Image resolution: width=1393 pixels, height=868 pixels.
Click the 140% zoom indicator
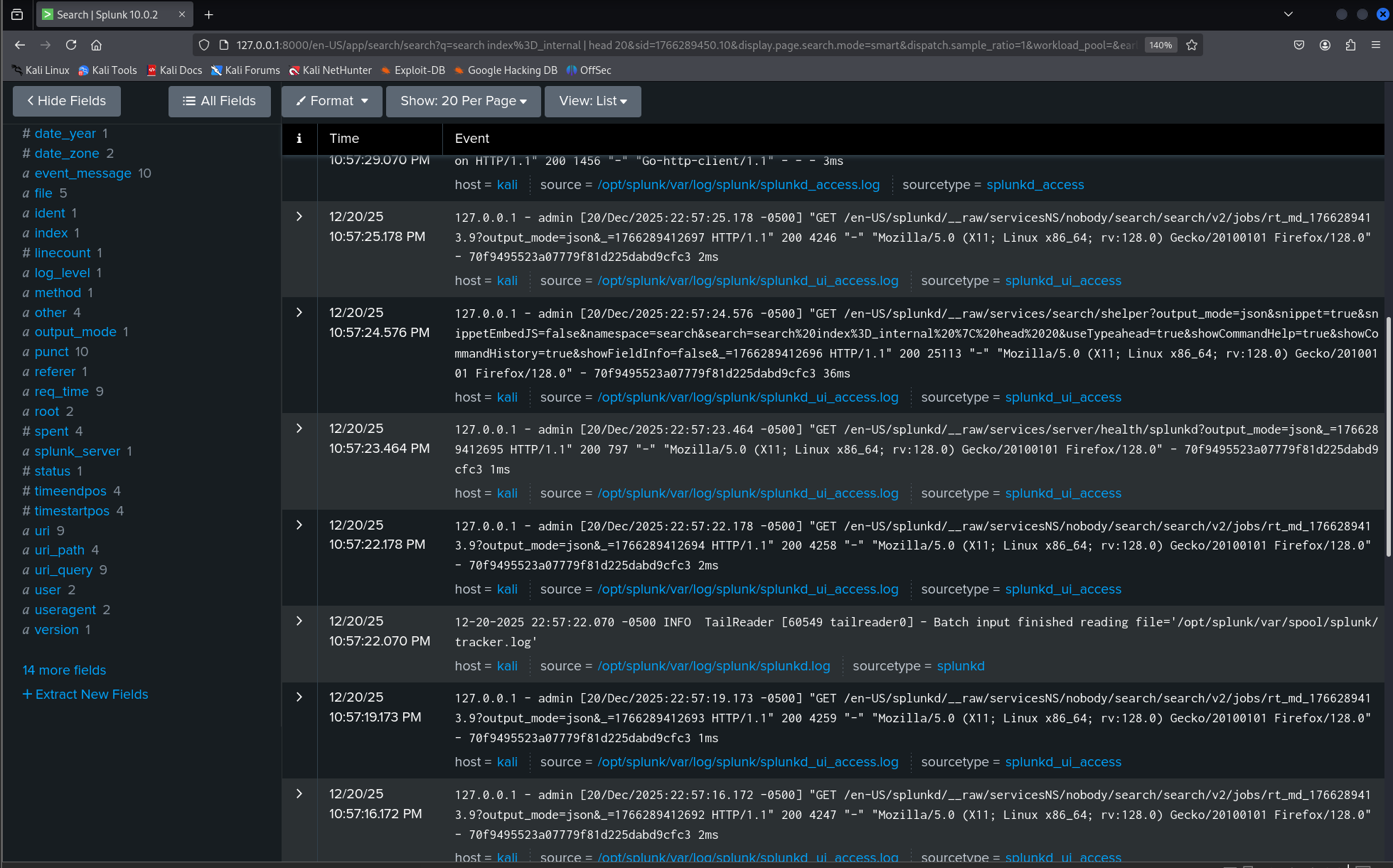click(1160, 45)
